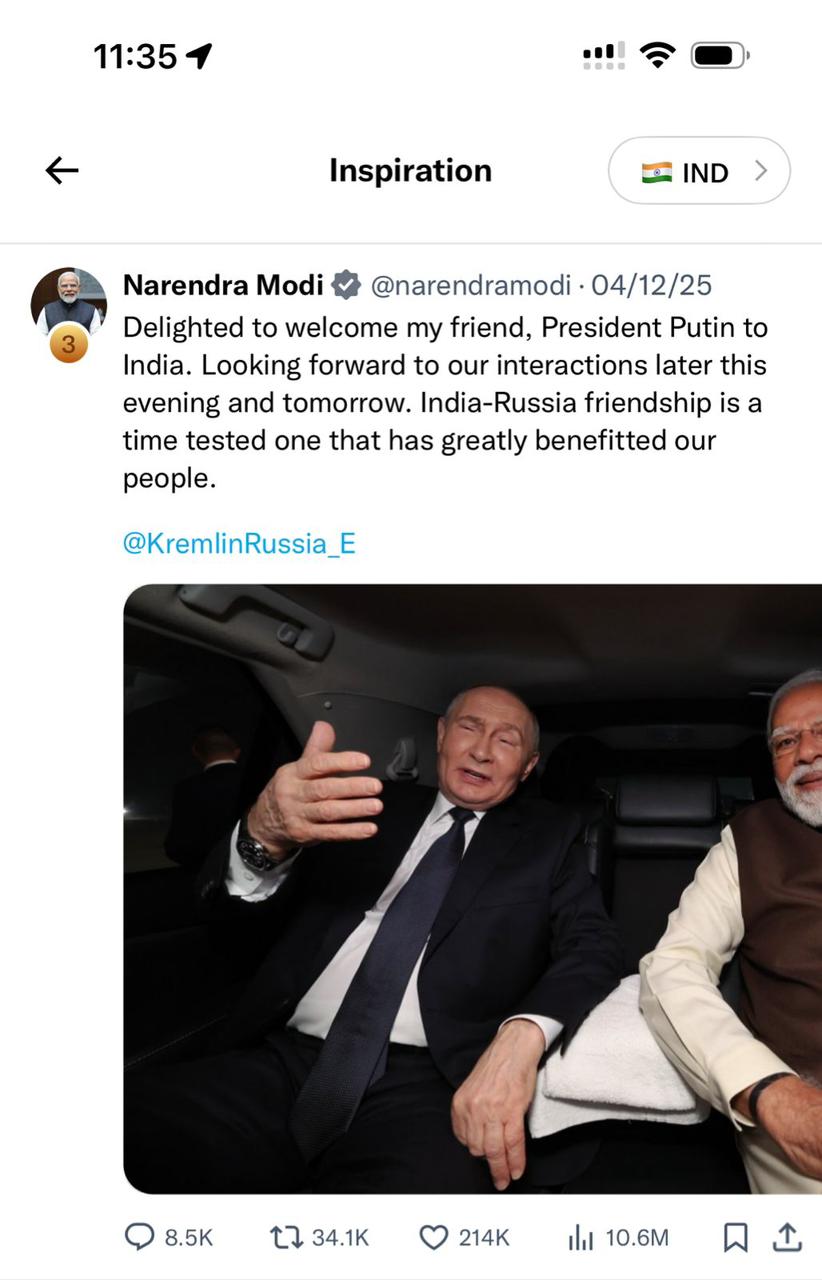Share the post using the upload icon
822x1280 pixels.
[788, 1238]
